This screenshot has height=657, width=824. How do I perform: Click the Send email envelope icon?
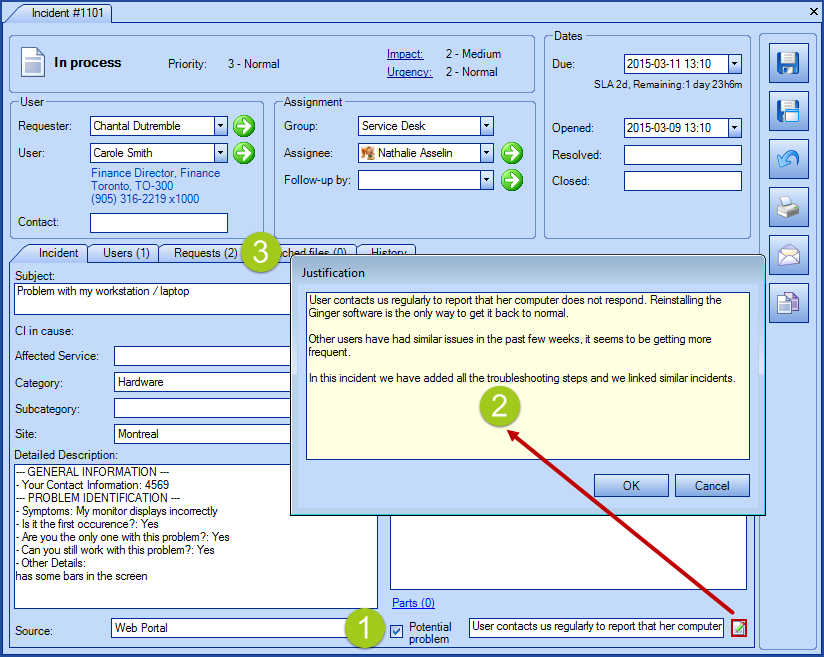(x=788, y=255)
